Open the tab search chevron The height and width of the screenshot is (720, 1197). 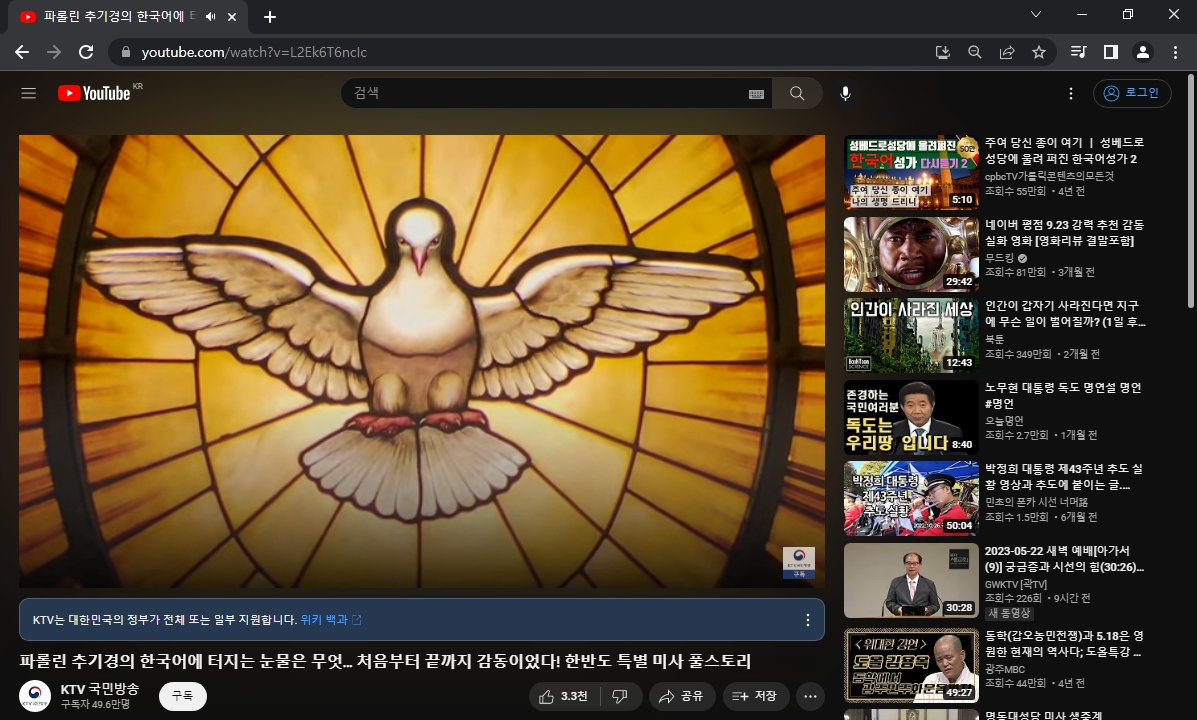pos(1036,15)
